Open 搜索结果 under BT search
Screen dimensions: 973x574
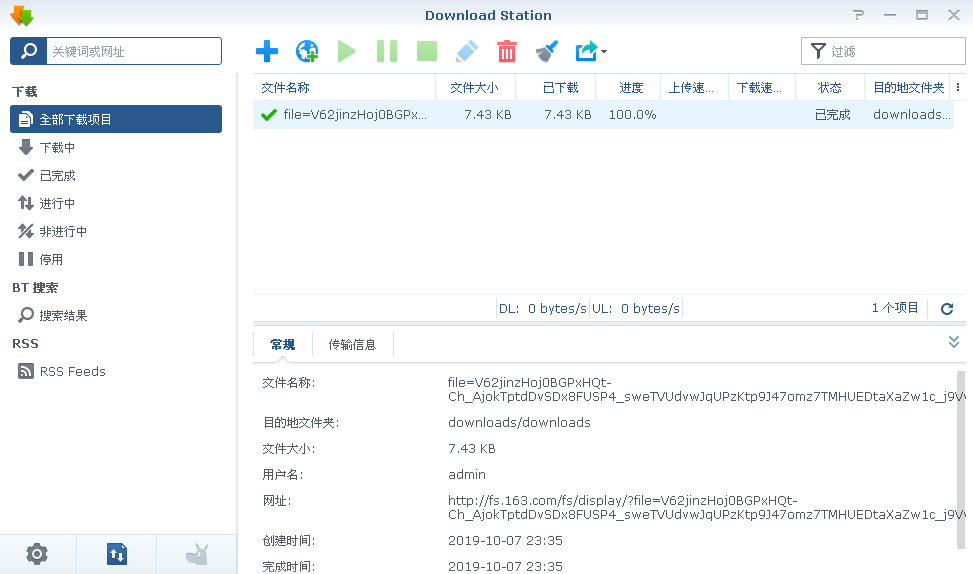tap(116, 315)
